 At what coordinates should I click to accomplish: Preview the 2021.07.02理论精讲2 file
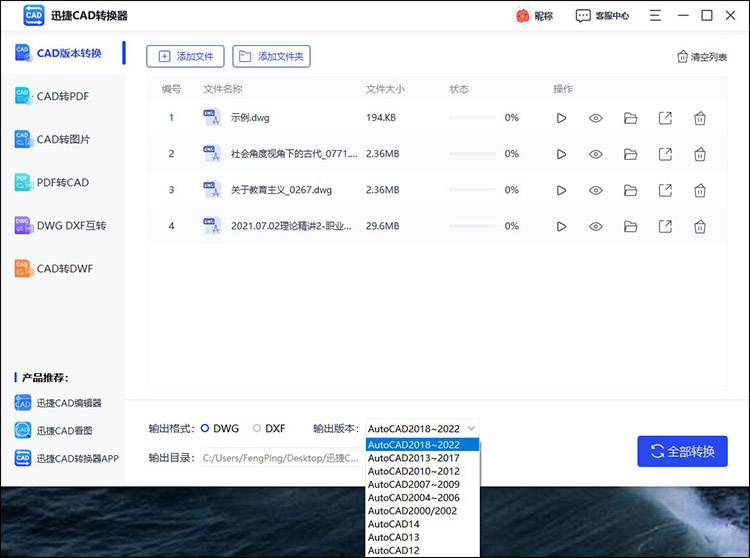(x=596, y=227)
